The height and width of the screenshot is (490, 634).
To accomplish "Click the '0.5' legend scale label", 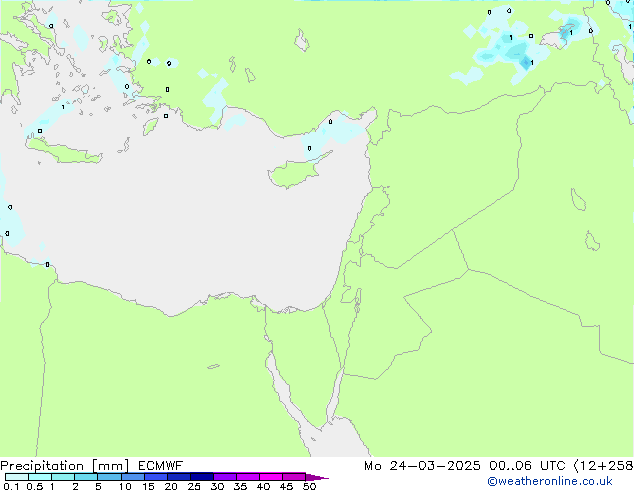I will 35,486.
